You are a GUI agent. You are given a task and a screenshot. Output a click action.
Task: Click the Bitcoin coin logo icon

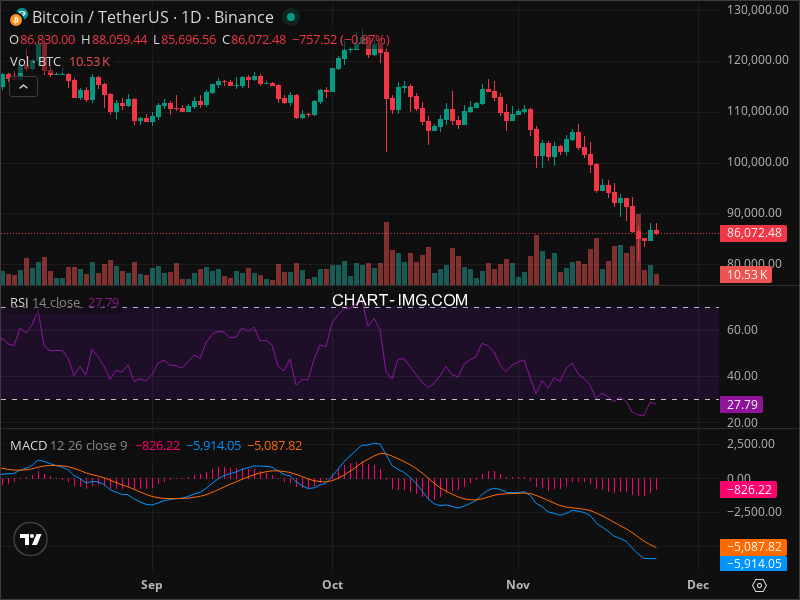(x=18, y=18)
